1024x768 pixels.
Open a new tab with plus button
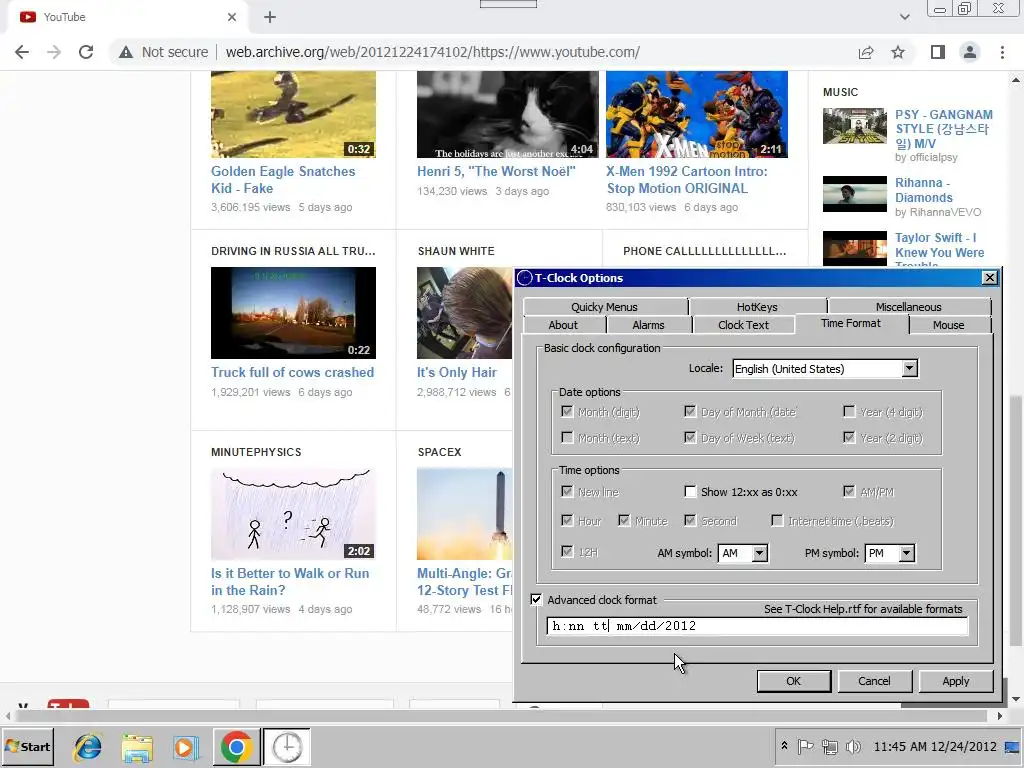pos(270,17)
